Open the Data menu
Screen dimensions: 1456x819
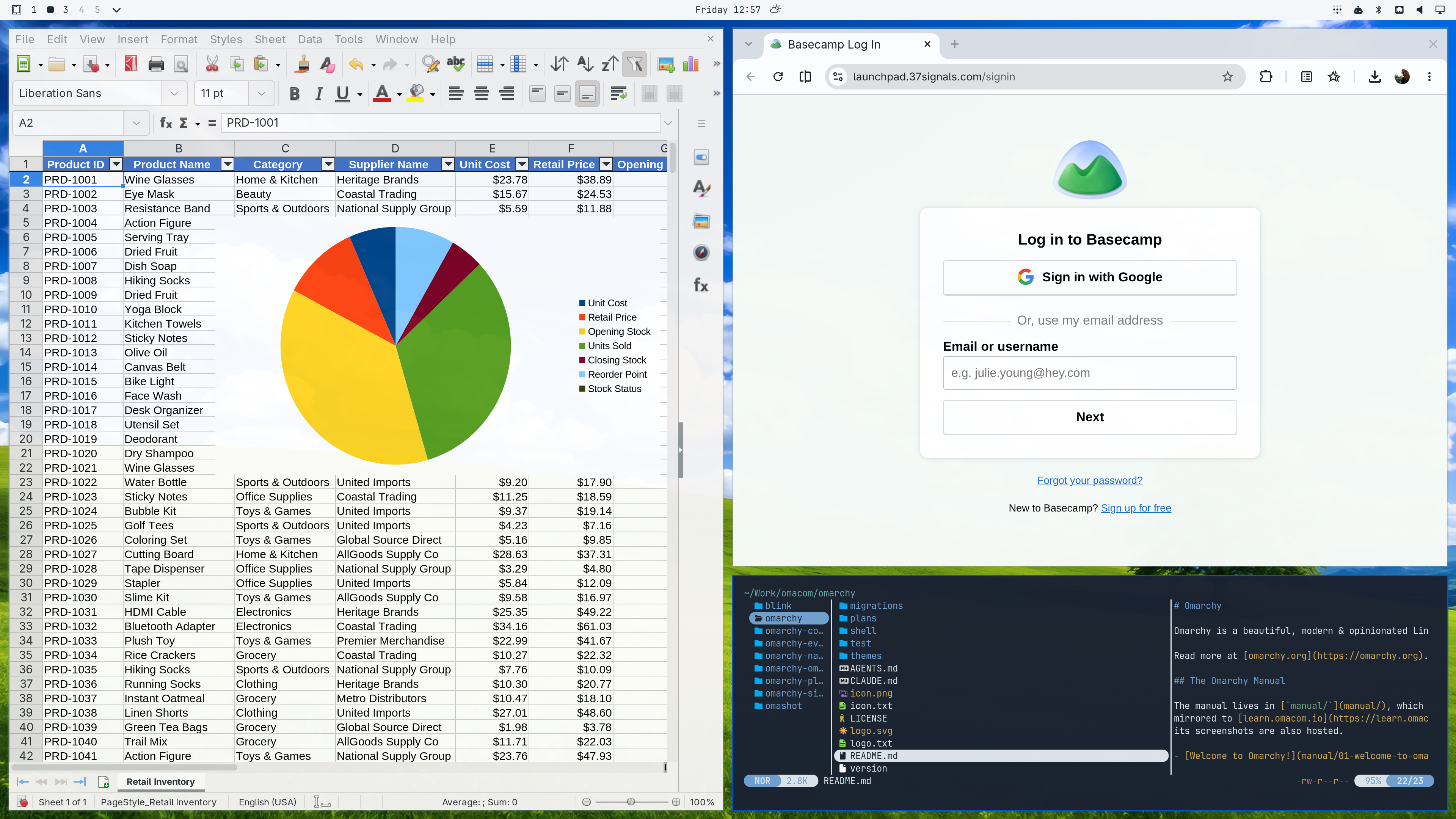pos(310,39)
